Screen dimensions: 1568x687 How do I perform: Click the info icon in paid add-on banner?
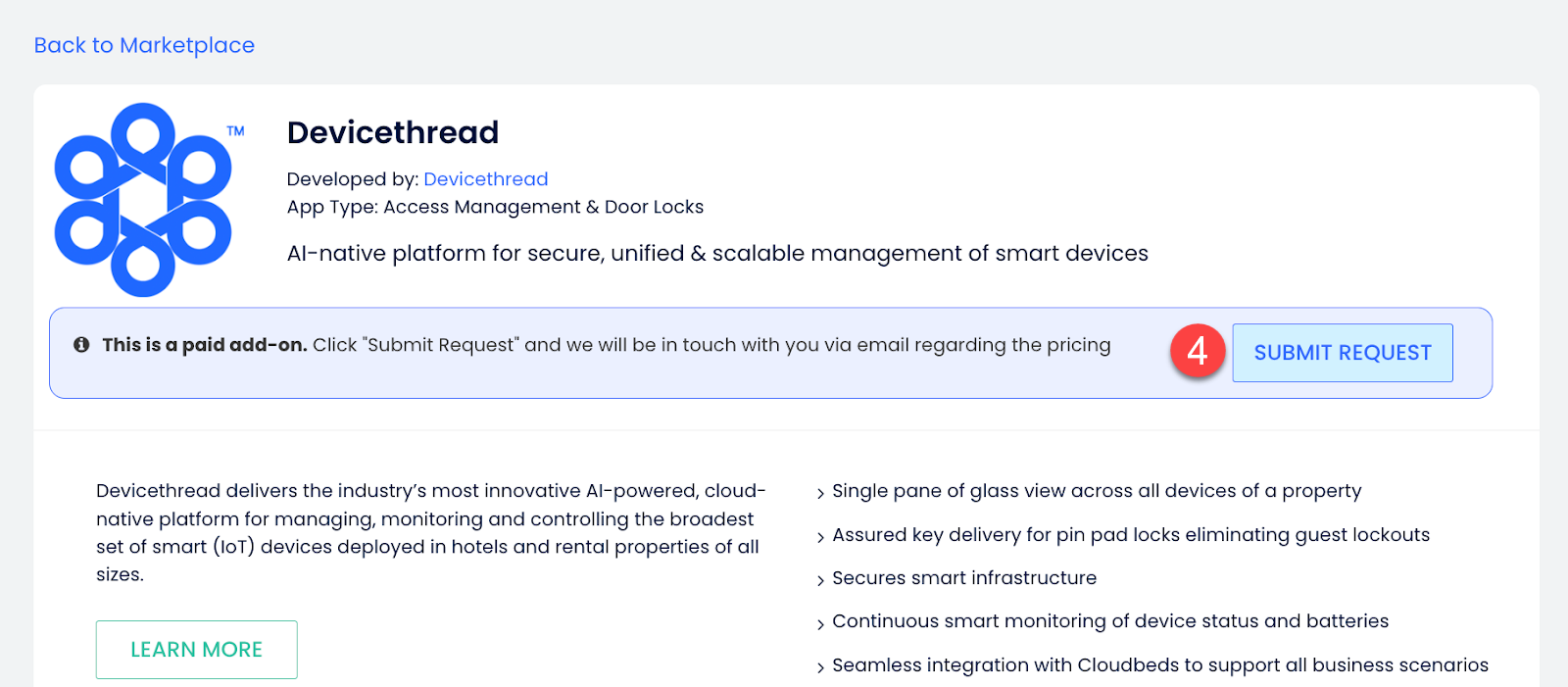point(81,345)
